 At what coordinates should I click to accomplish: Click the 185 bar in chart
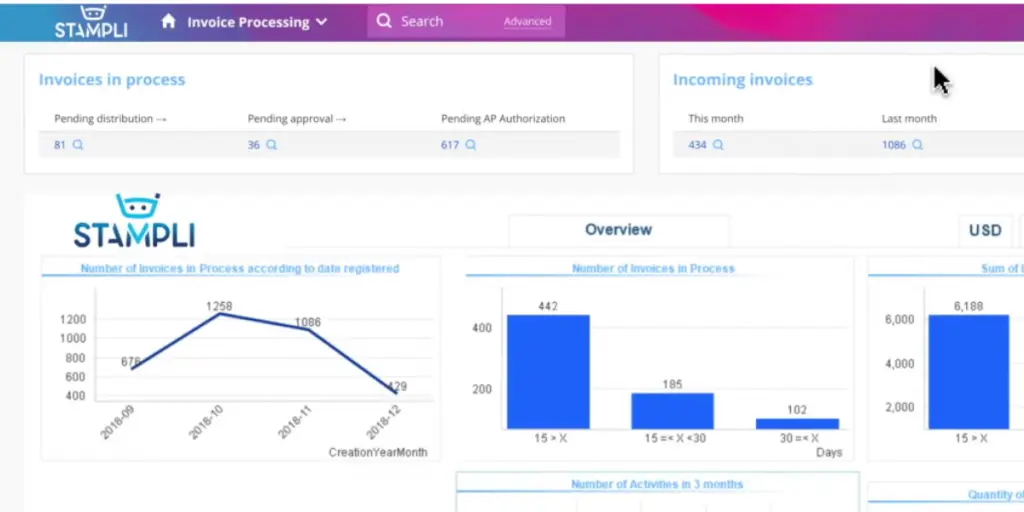(x=672, y=411)
